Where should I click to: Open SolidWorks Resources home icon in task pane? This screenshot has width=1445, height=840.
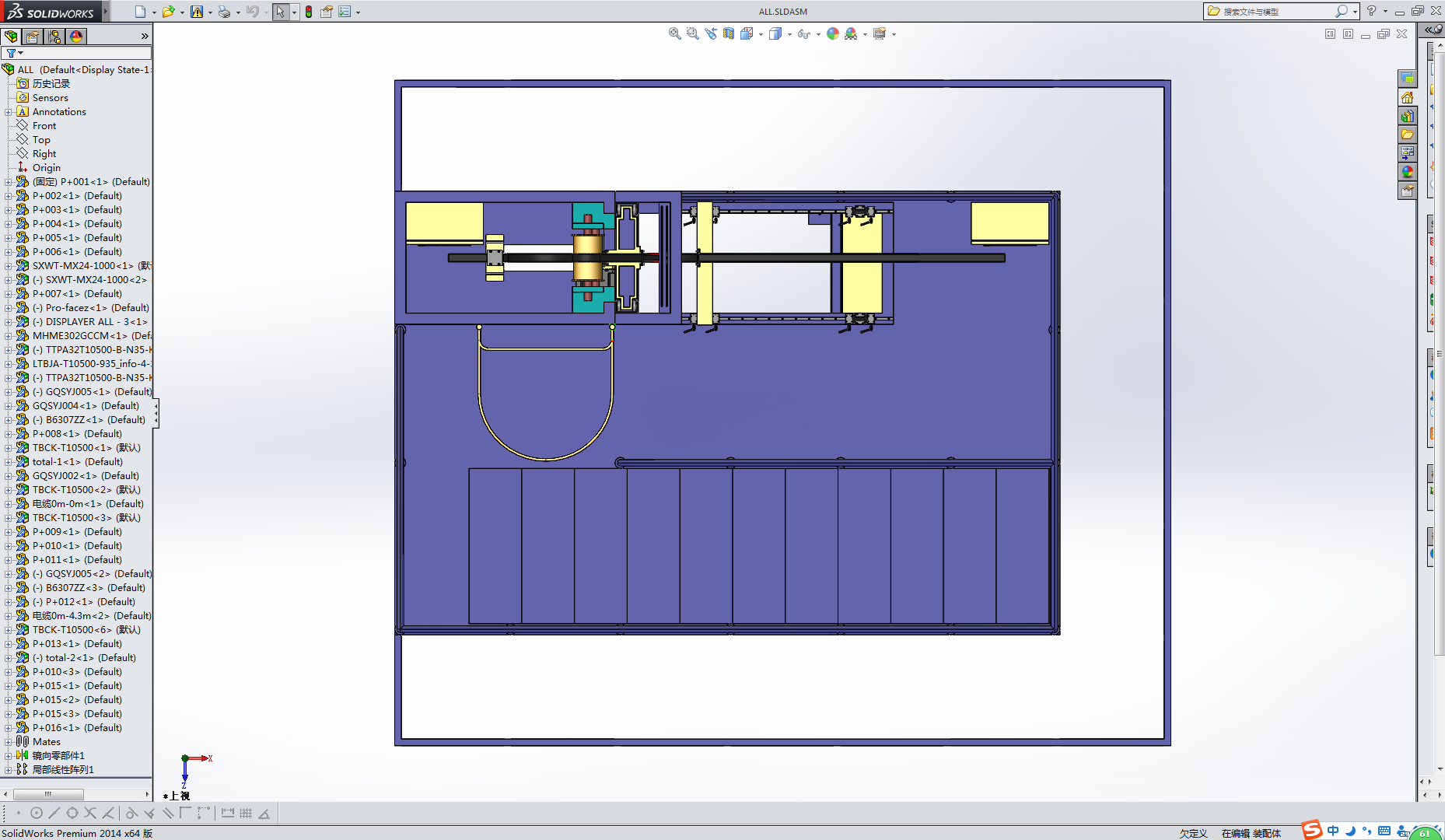click(1407, 97)
